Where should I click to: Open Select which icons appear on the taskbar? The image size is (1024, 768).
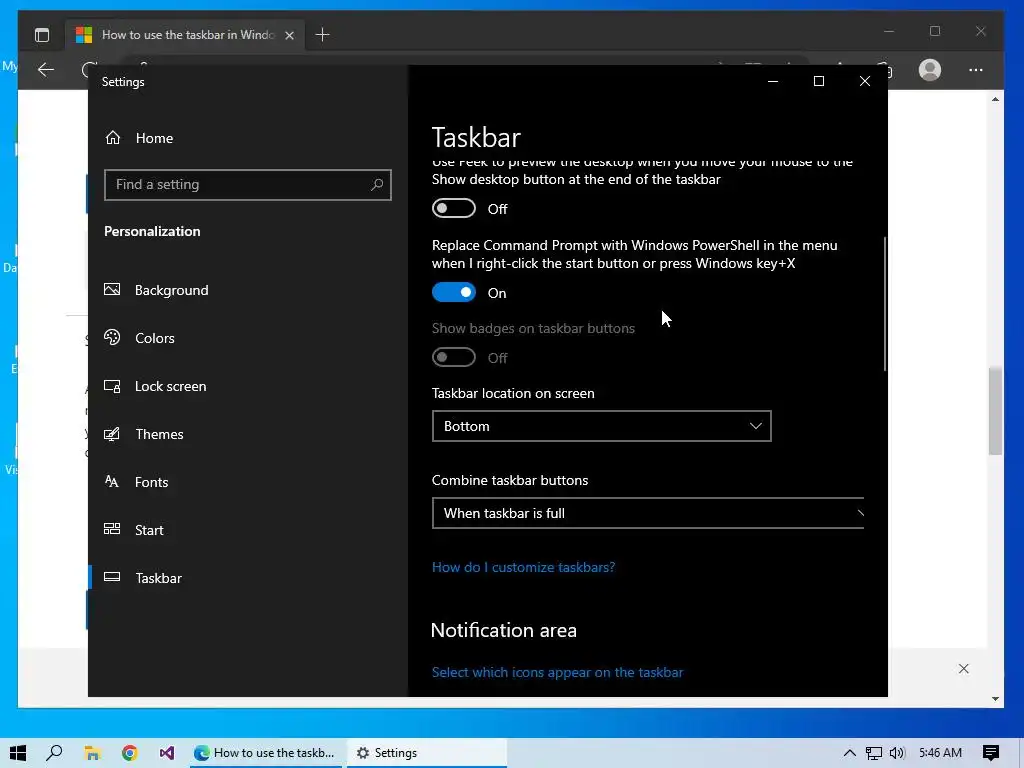(557, 672)
